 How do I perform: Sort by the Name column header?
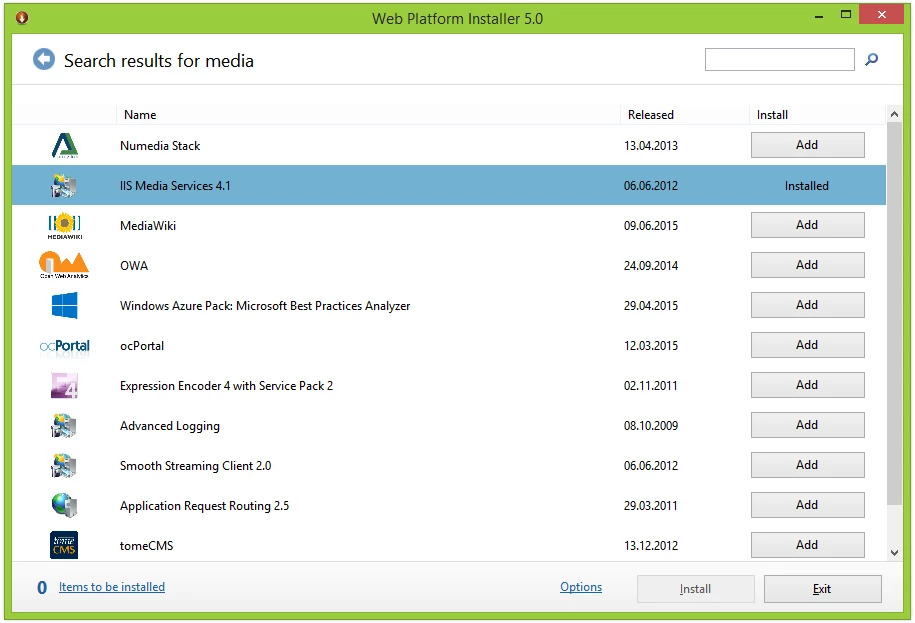pyautogui.click(x=368, y=115)
